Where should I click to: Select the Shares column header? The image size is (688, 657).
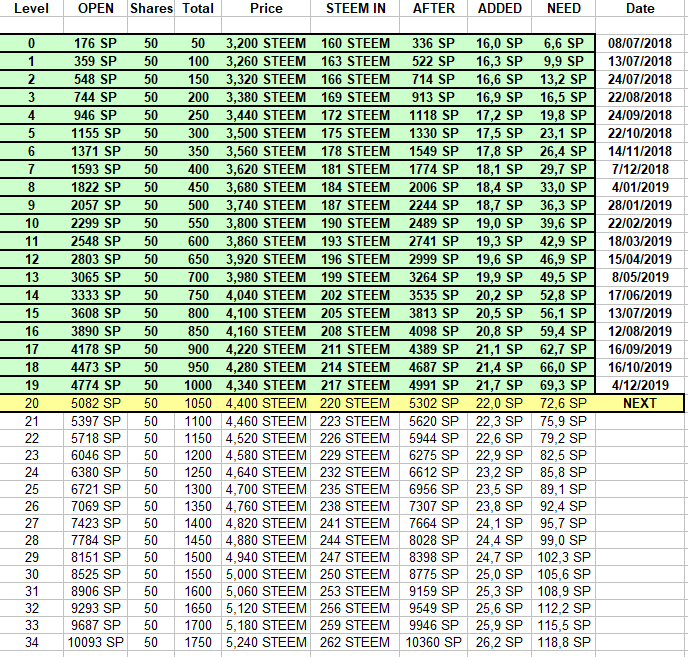[151, 8]
